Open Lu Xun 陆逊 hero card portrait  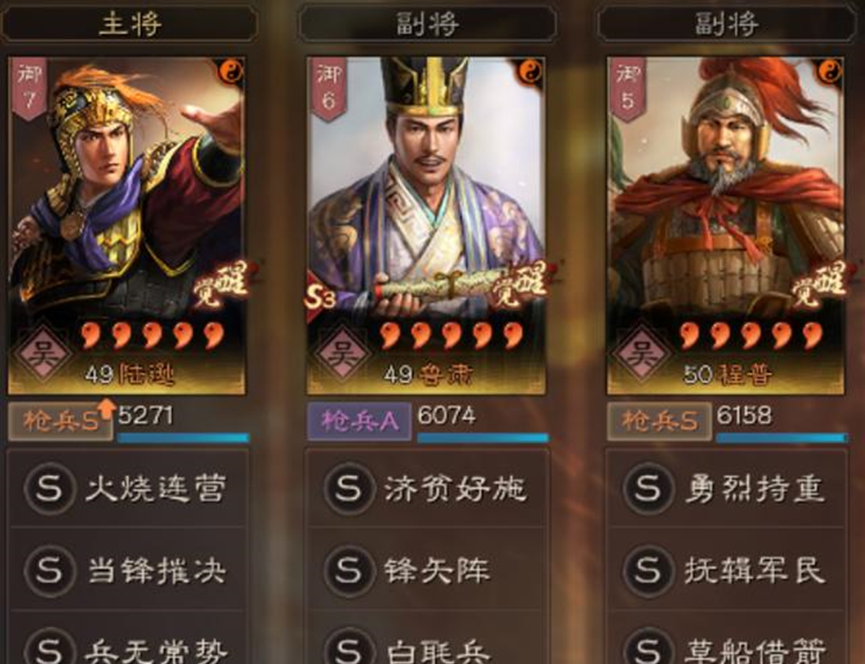pyautogui.click(x=127, y=226)
